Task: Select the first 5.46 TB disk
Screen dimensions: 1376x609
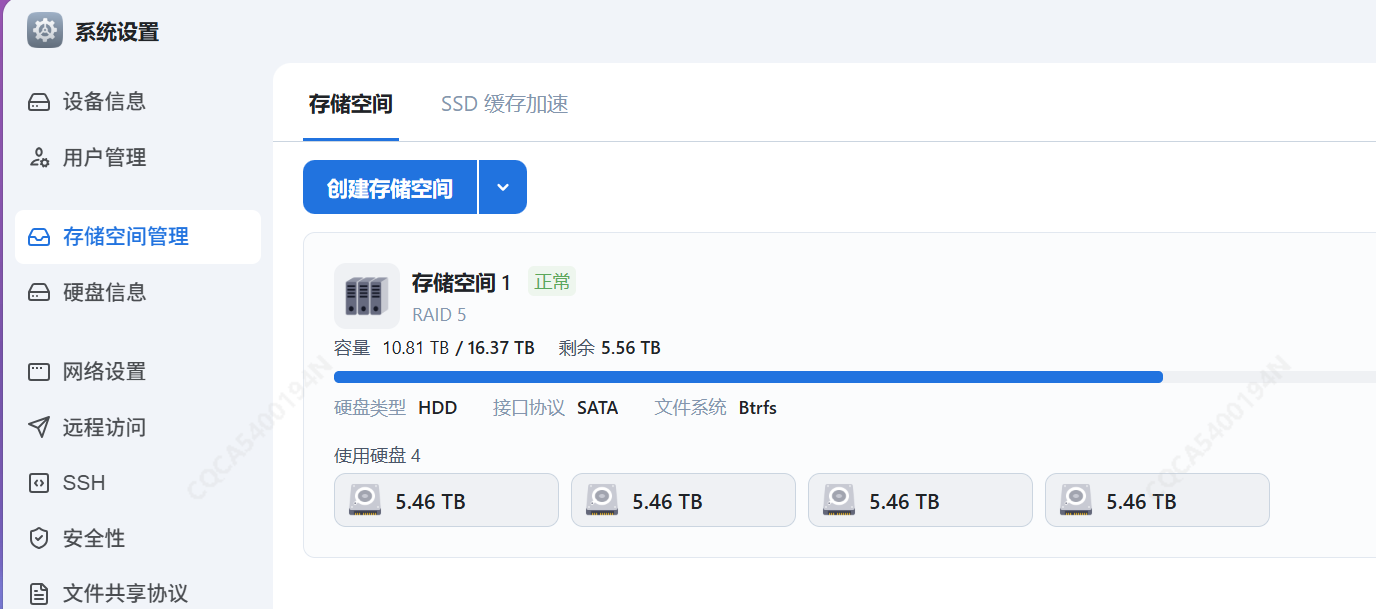Action: pos(446,500)
